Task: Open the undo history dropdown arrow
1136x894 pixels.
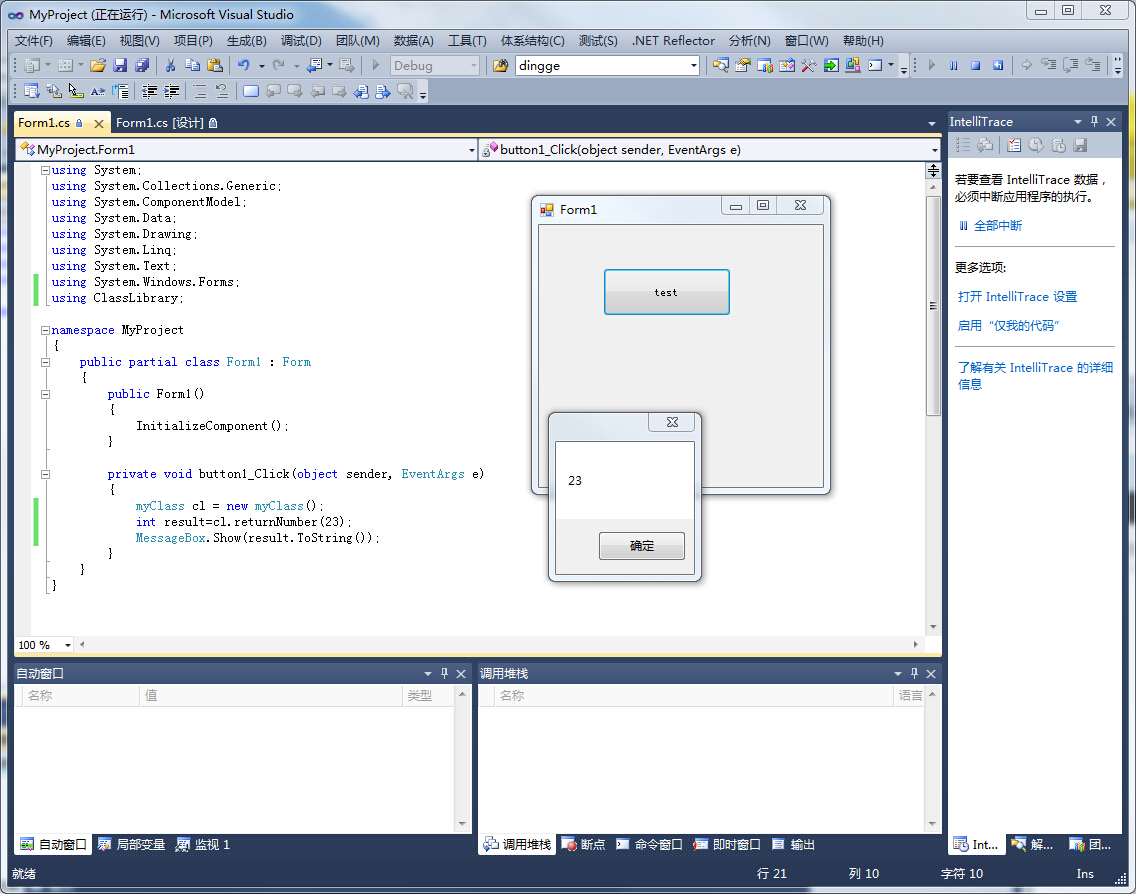Action: [x=262, y=66]
